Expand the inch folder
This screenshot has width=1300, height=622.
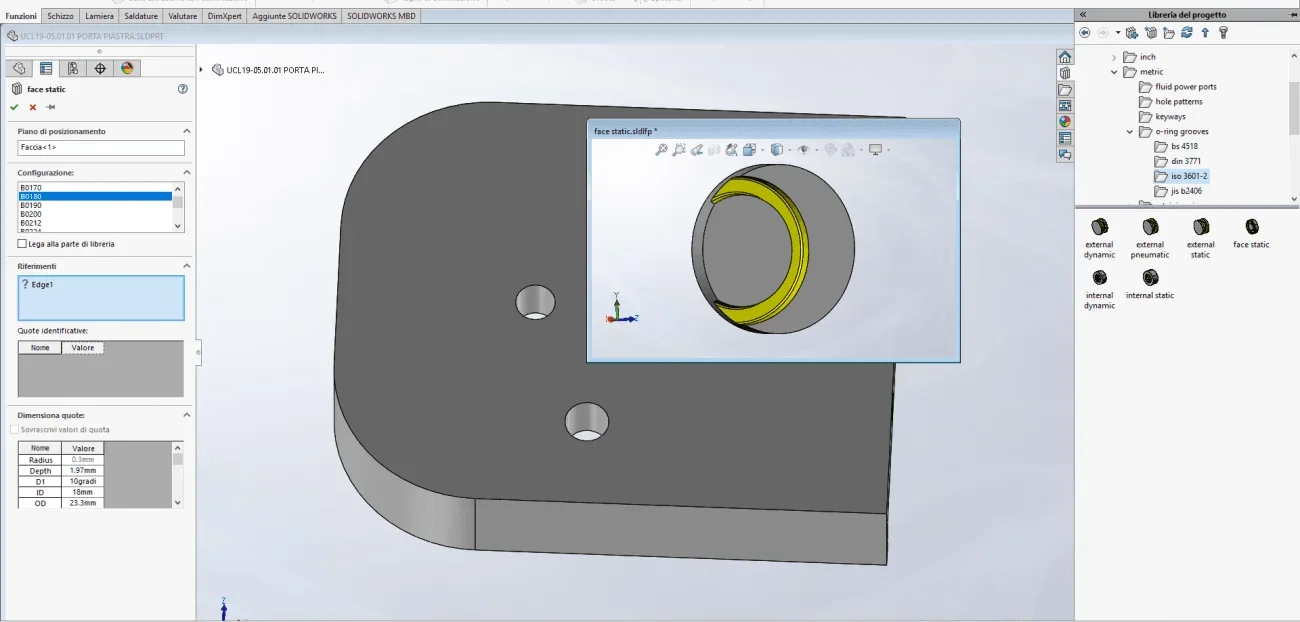[1115, 57]
